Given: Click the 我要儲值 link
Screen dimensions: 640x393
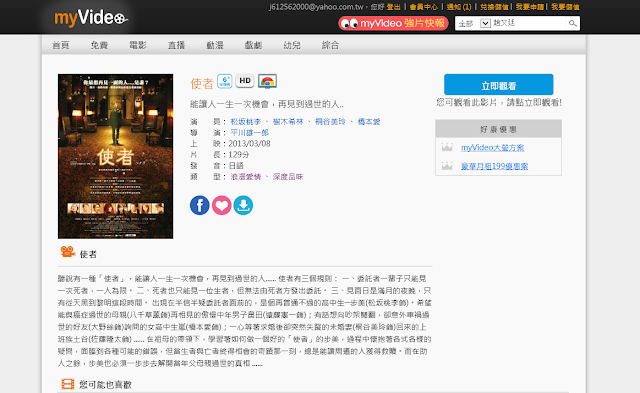Looking at the screenshot, I should 565,7.
